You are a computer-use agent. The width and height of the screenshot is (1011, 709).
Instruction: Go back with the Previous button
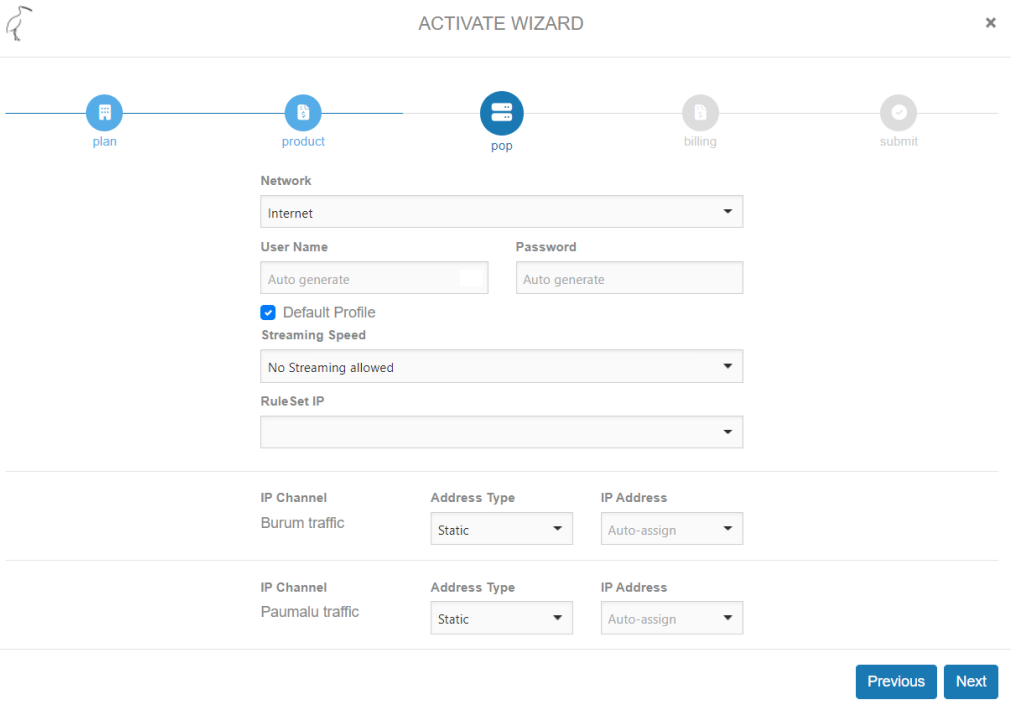pos(896,682)
